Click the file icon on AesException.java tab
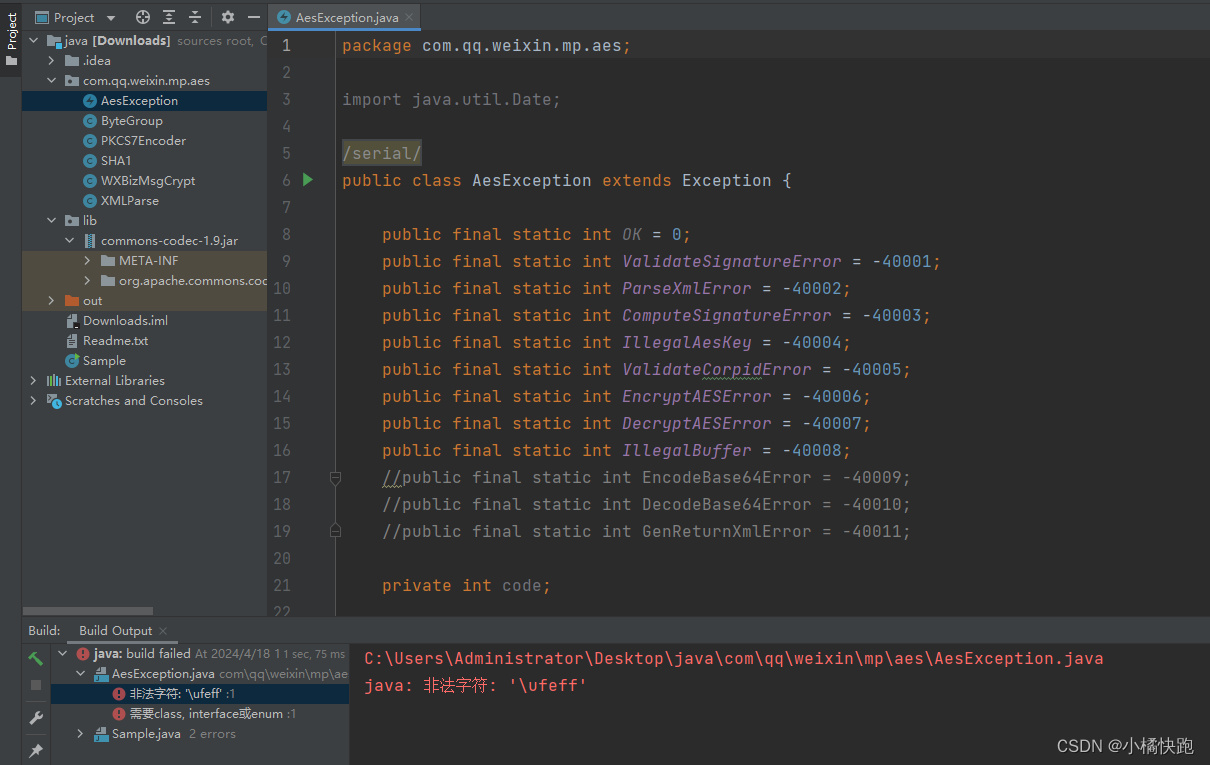 point(284,18)
